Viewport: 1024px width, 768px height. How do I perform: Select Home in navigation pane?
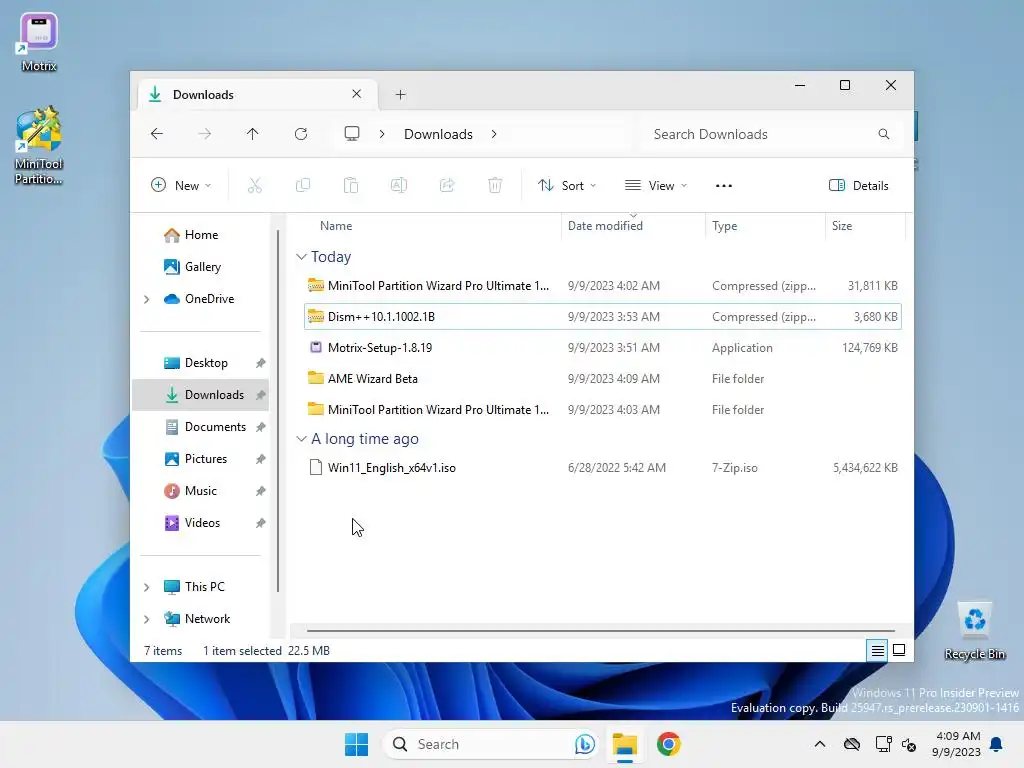201,234
